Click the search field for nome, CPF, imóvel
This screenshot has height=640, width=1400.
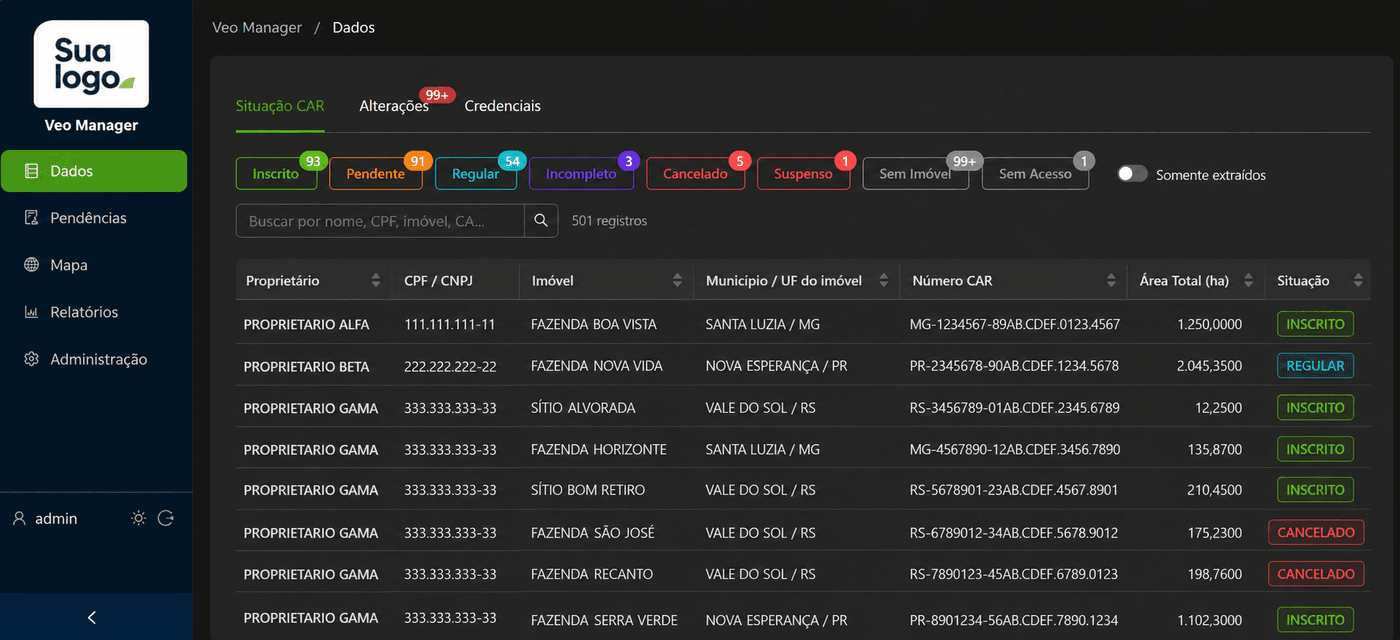click(380, 221)
